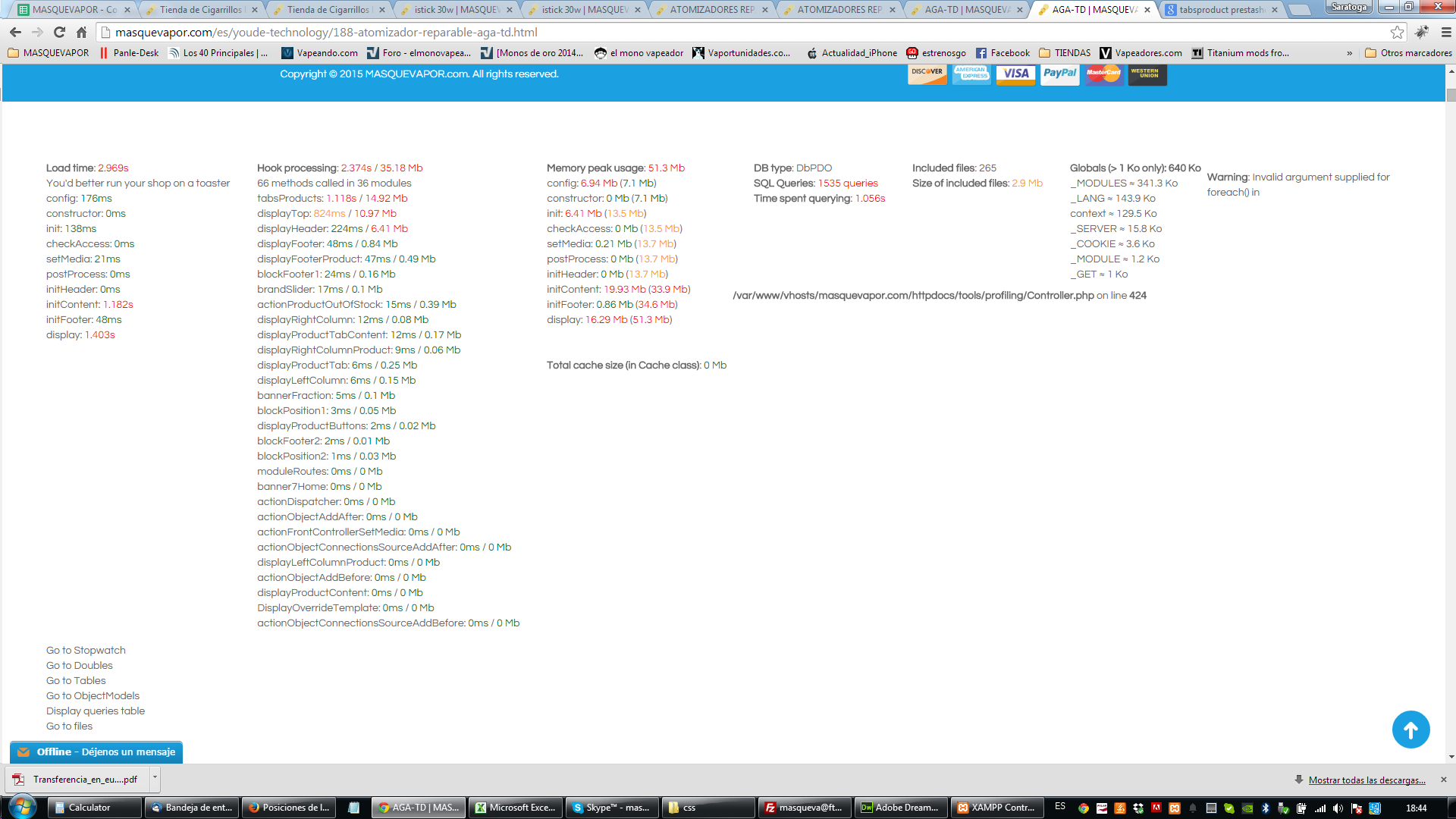Click the home icon in toolbar
This screenshot has width=1456, height=819.
click(x=82, y=33)
